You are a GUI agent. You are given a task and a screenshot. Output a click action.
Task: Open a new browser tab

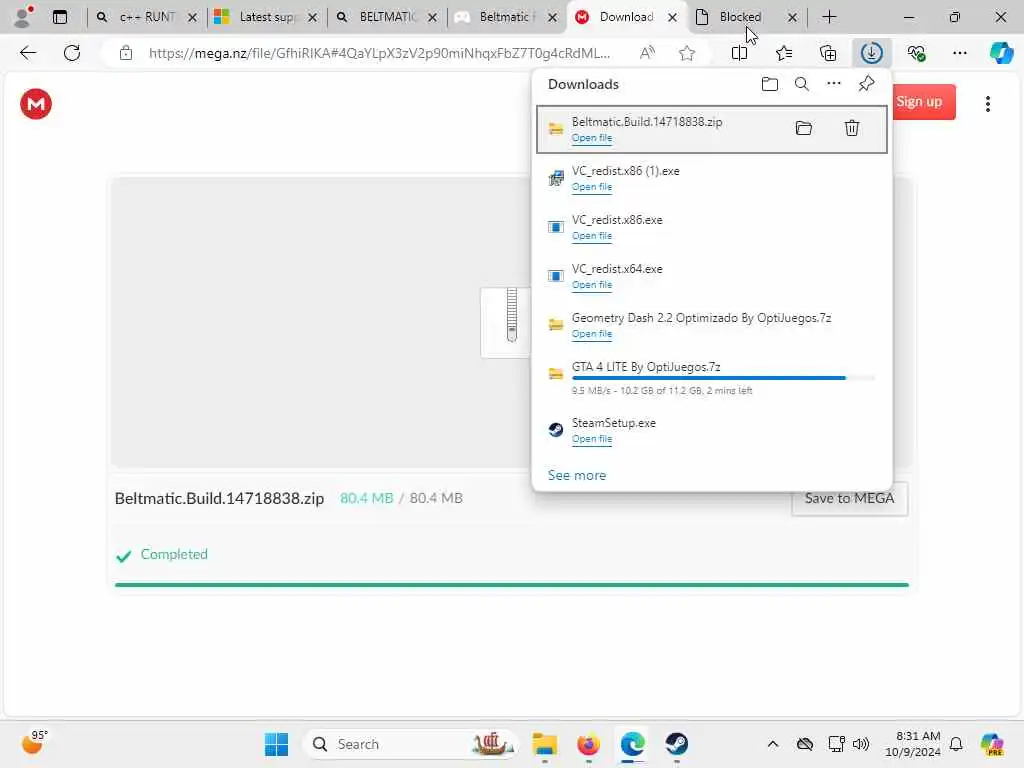coord(829,17)
